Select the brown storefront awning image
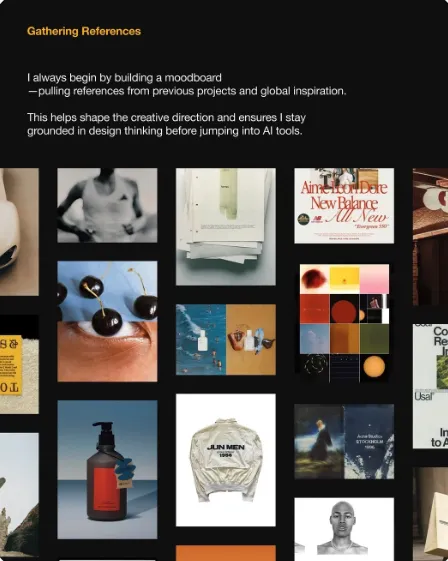 tap(430, 237)
